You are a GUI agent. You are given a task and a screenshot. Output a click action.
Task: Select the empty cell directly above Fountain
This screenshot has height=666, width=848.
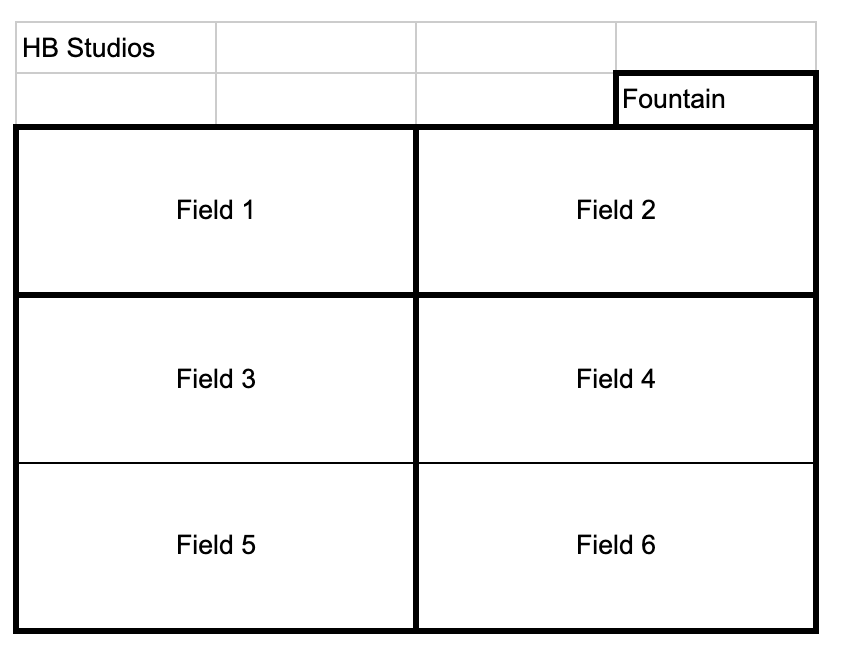pyautogui.click(x=715, y=47)
